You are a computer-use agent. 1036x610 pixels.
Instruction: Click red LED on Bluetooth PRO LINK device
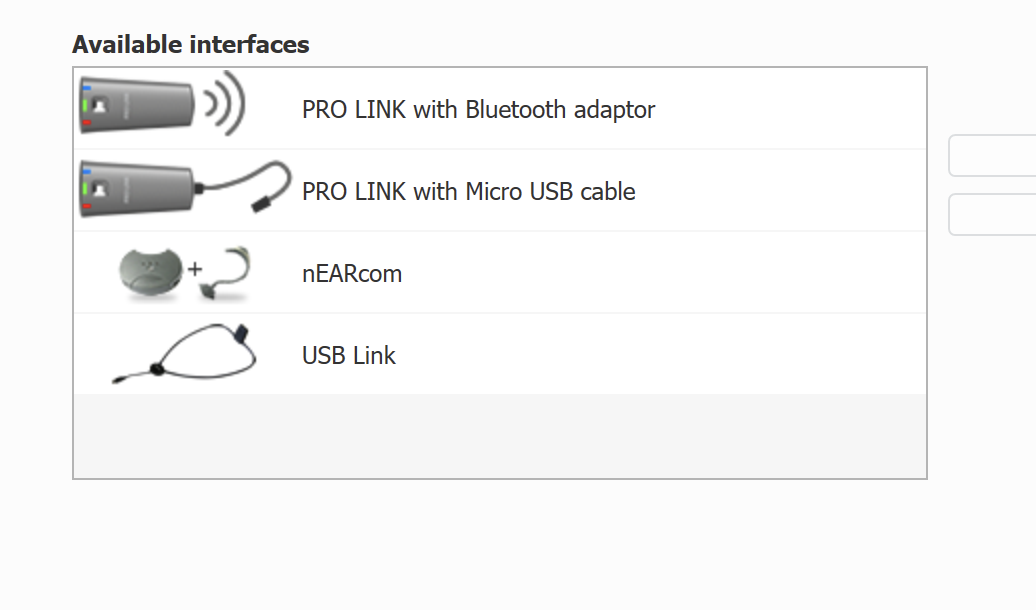(87, 123)
